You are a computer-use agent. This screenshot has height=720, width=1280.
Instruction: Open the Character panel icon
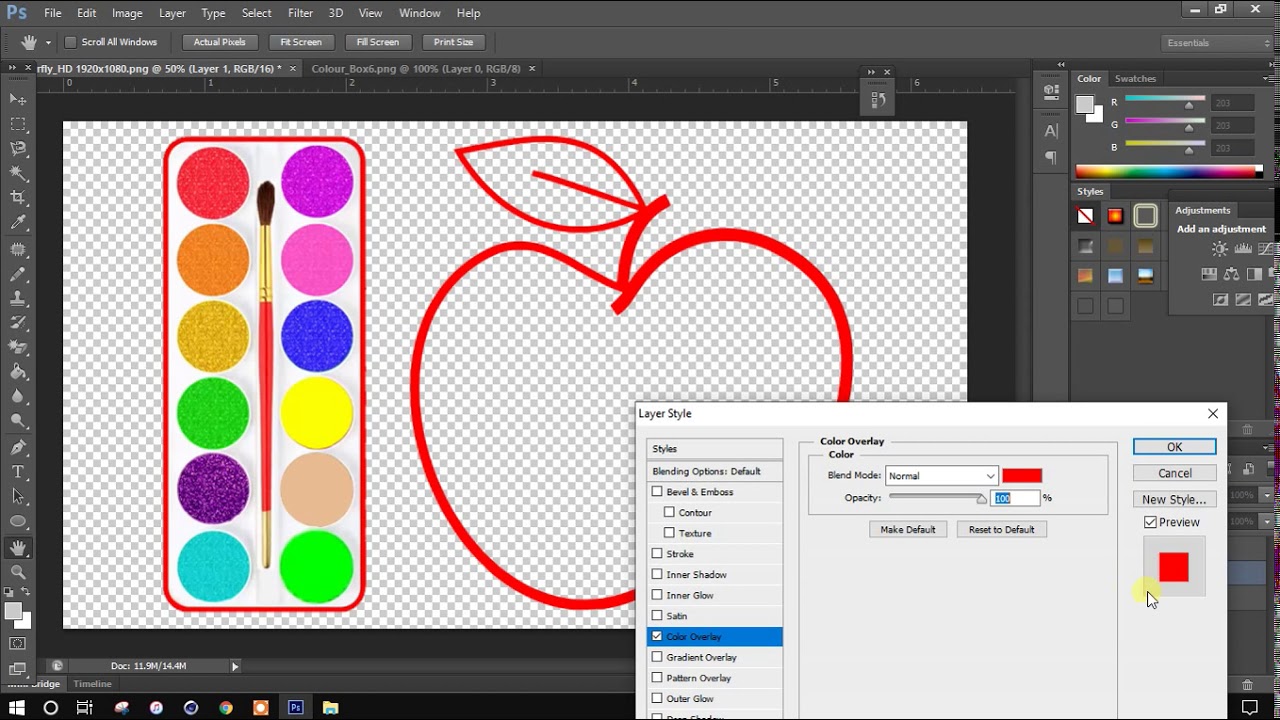coord(1051,131)
